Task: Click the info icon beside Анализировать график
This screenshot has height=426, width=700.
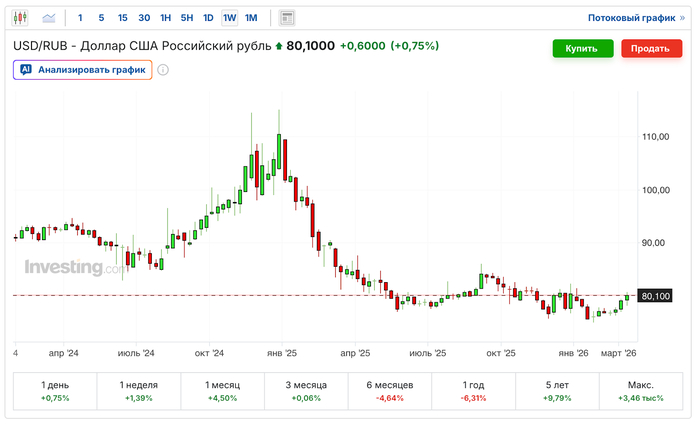Action: pos(163,70)
